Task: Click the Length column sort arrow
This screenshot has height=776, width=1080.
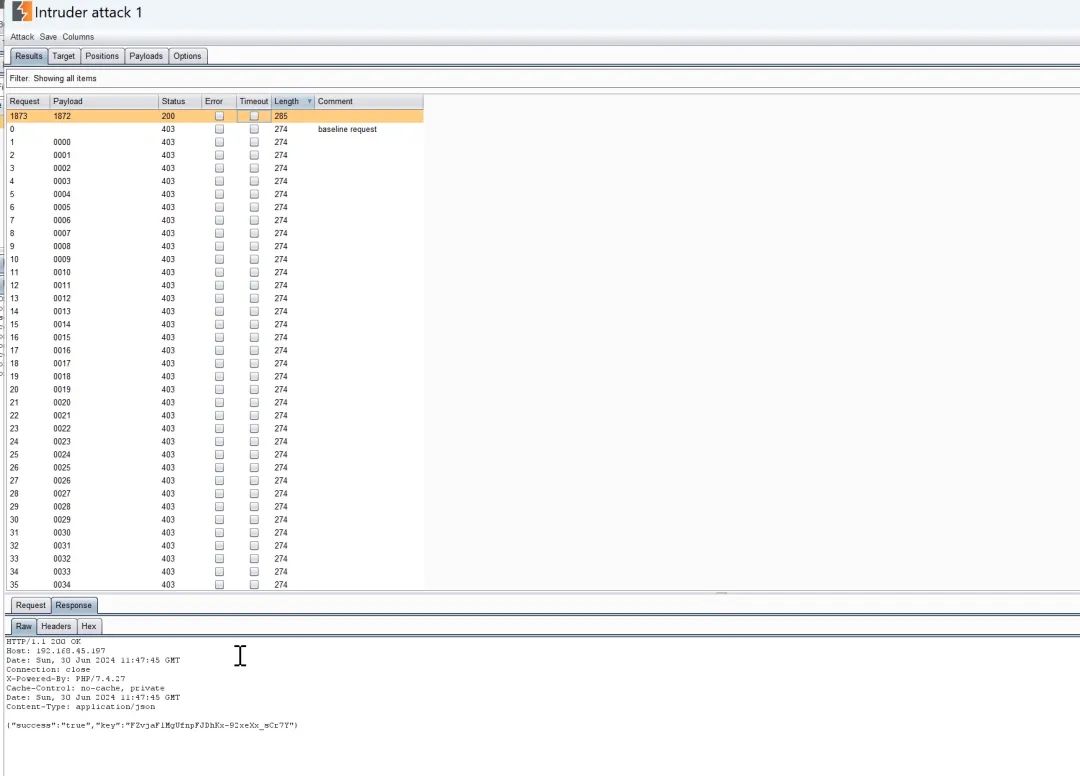Action: (309, 101)
